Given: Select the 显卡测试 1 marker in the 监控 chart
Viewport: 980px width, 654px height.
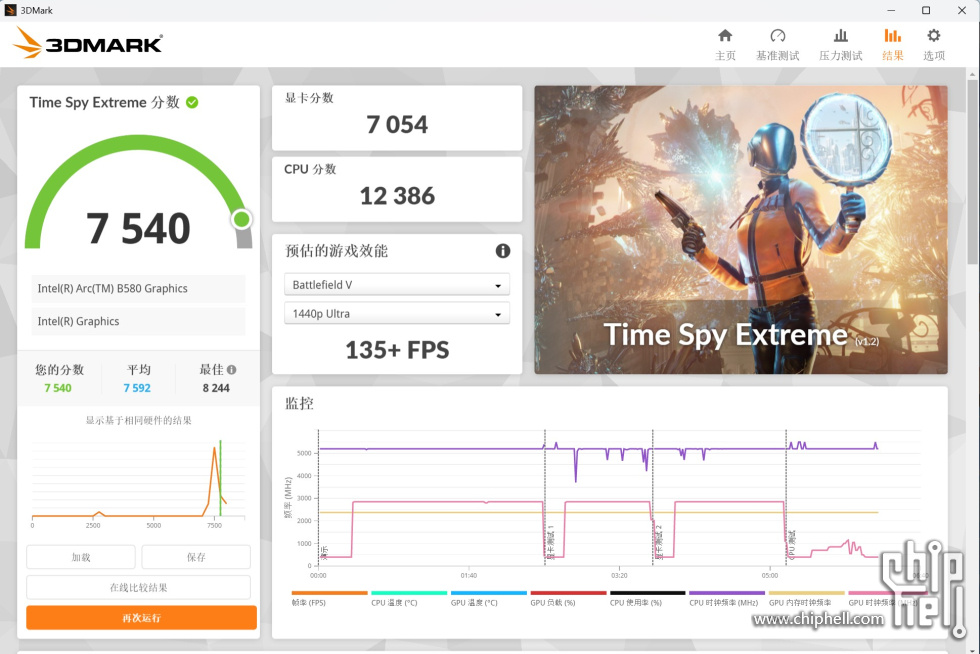Looking at the screenshot, I should (x=551, y=541).
